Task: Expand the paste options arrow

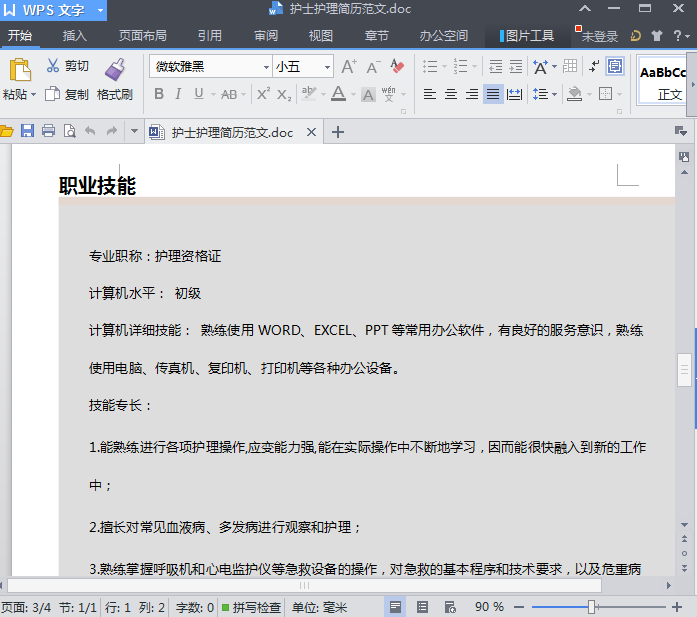Action: tap(33, 94)
